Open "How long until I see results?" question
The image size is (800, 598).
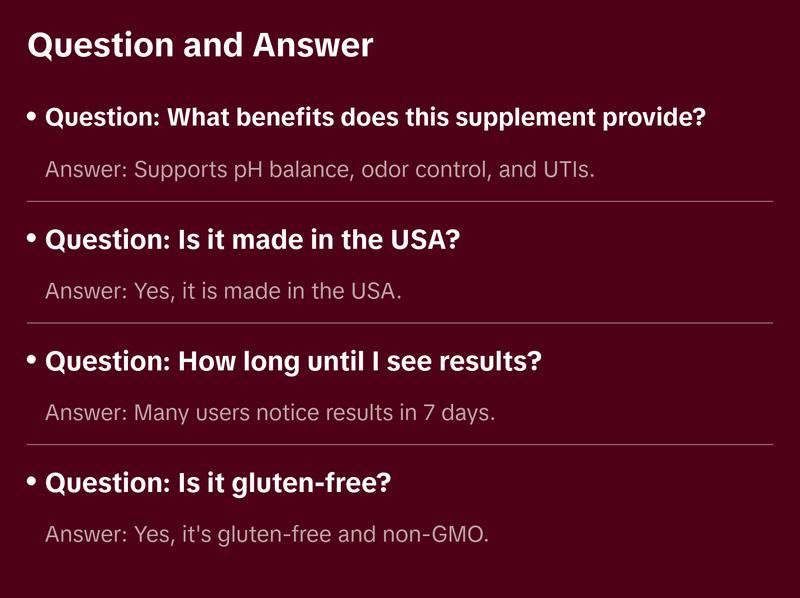[293, 361]
